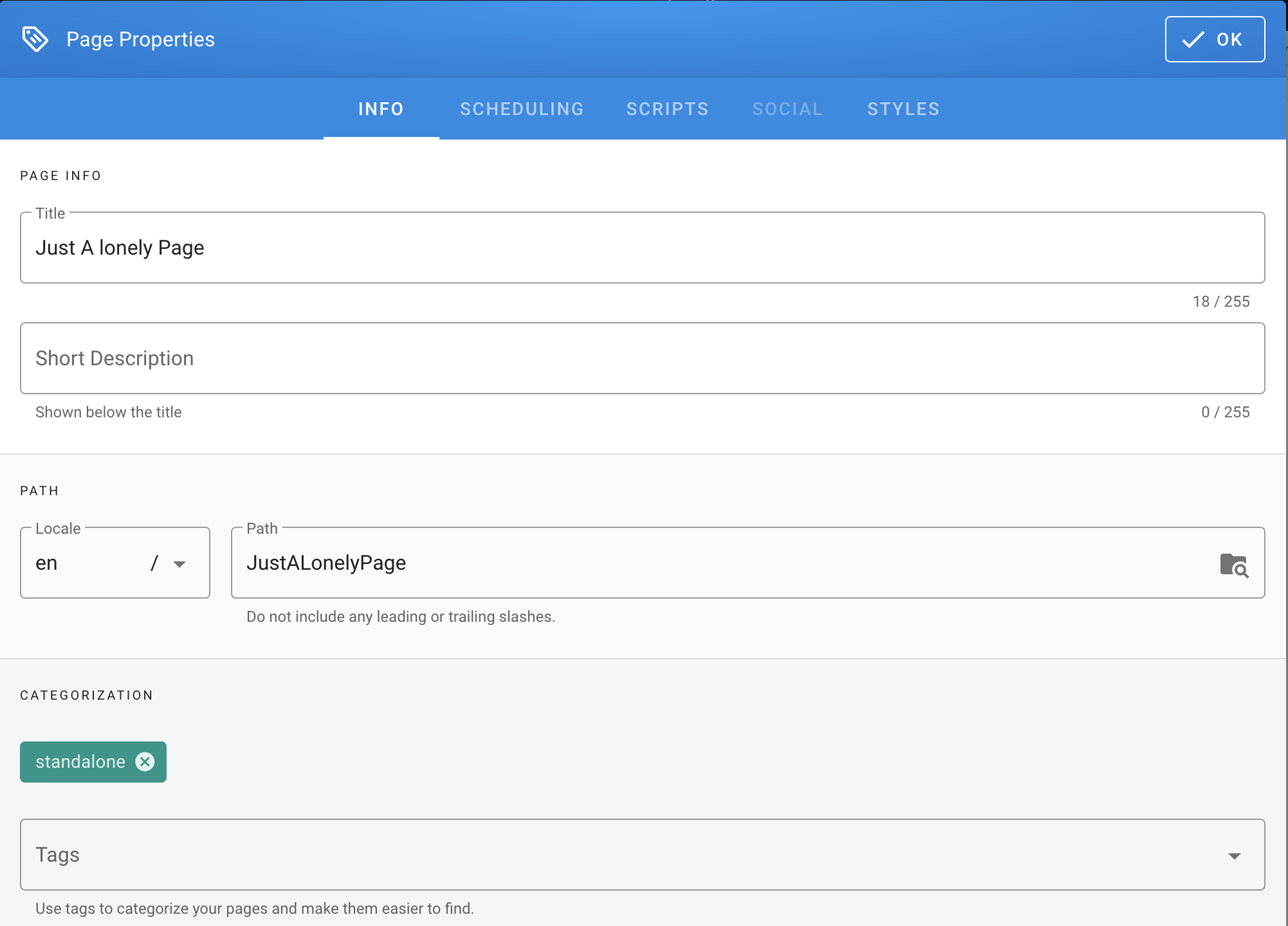Click the Page Properties tag icon

coord(35,39)
